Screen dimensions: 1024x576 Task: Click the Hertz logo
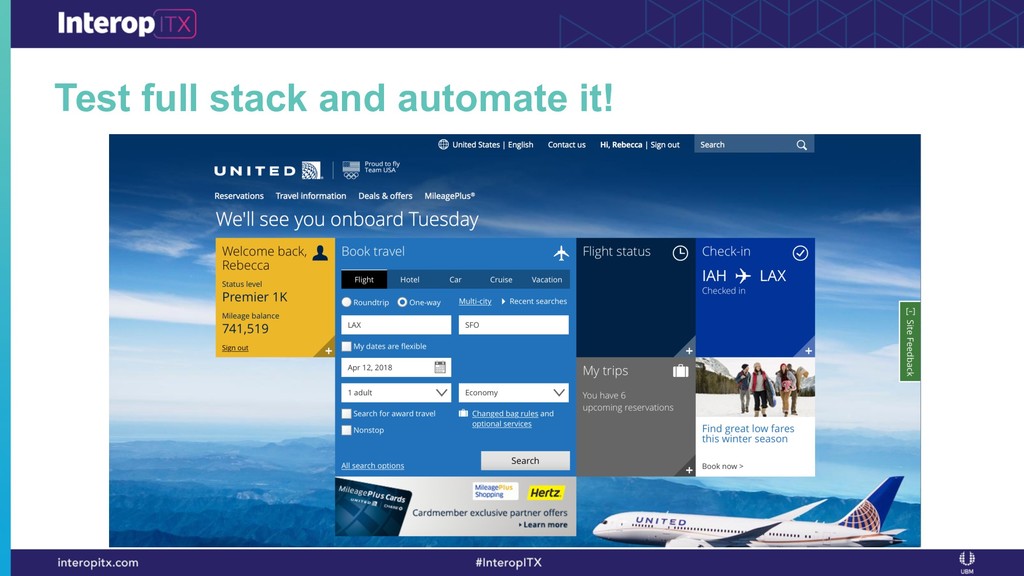(545, 493)
